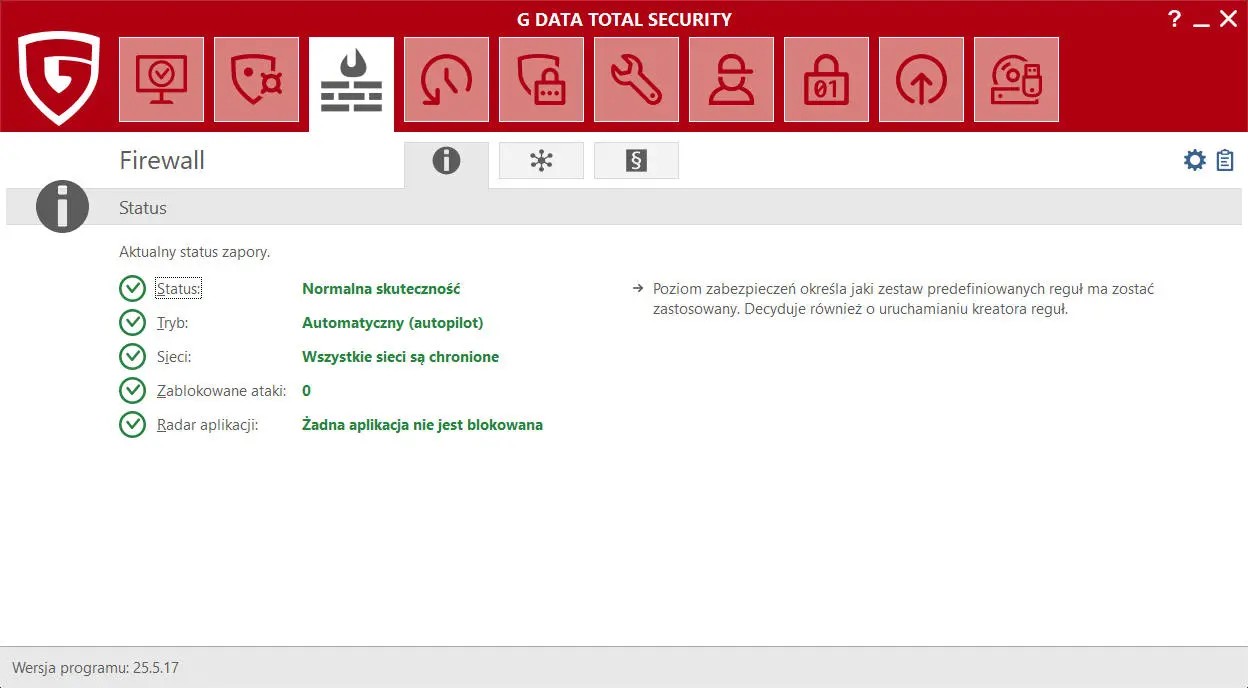Open the Security Center module
The height and width of the screenshot is (688, 1248).
160,79
